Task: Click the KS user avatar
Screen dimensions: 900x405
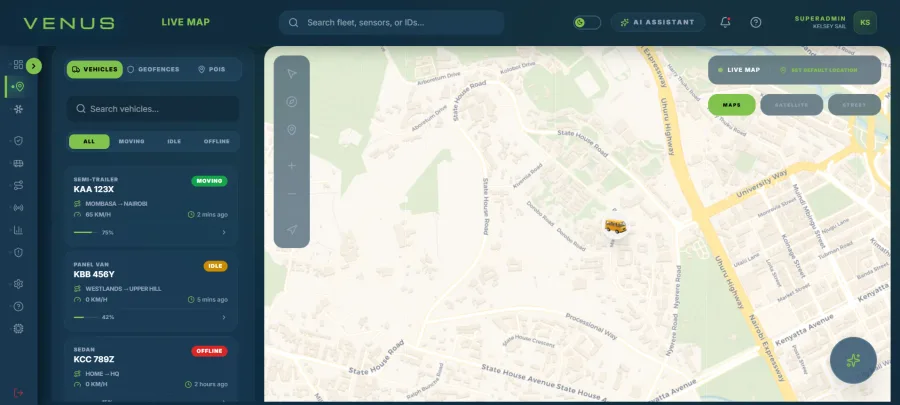Action: [x=865, y=22]
